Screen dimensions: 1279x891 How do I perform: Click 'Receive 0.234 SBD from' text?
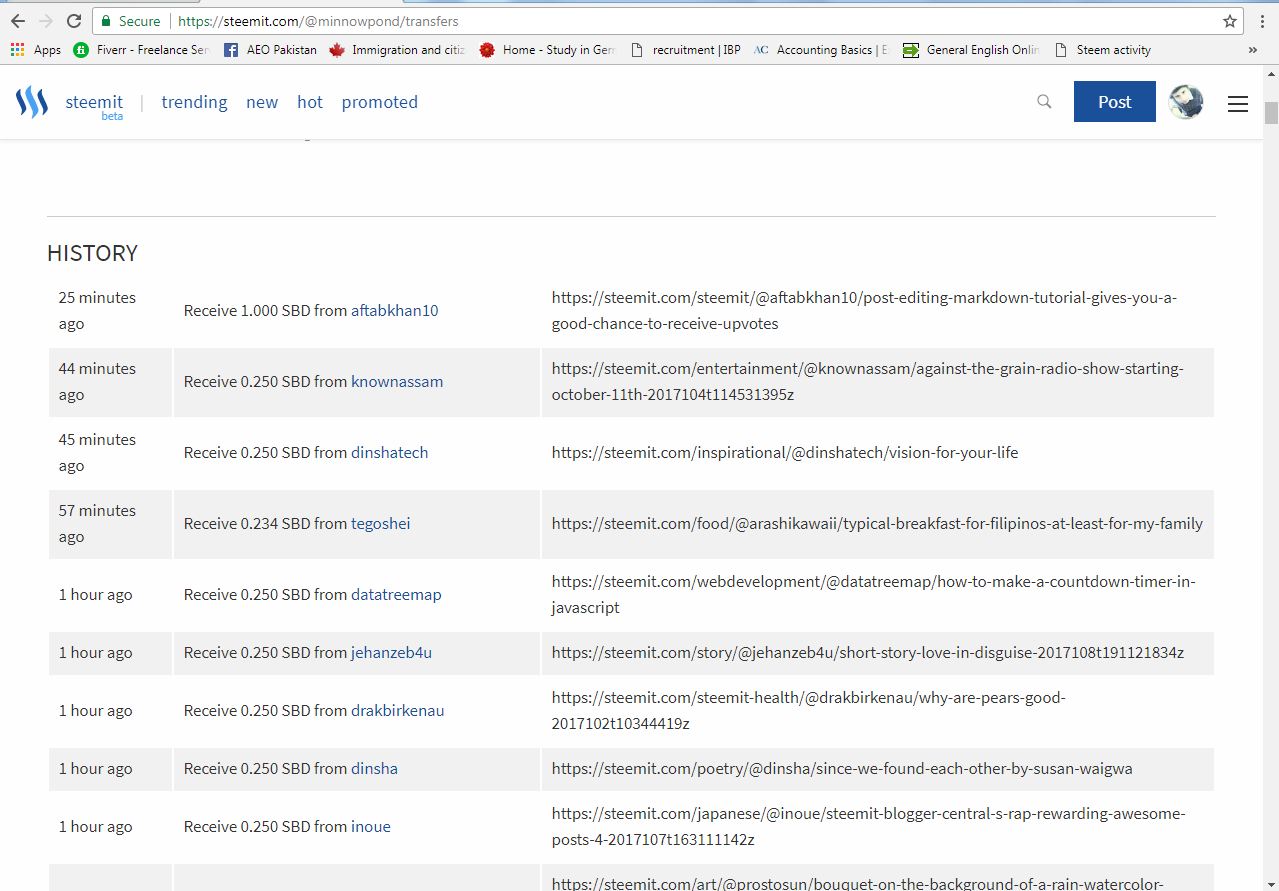tap(265, 524)
